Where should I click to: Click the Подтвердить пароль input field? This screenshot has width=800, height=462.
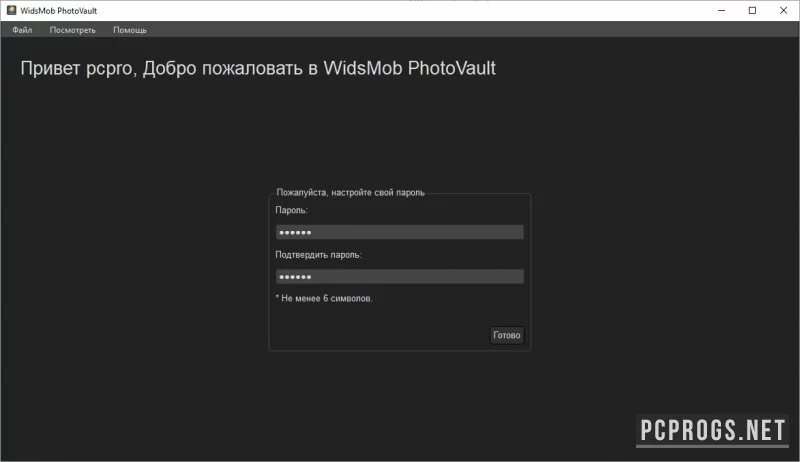tap(399, 276)
